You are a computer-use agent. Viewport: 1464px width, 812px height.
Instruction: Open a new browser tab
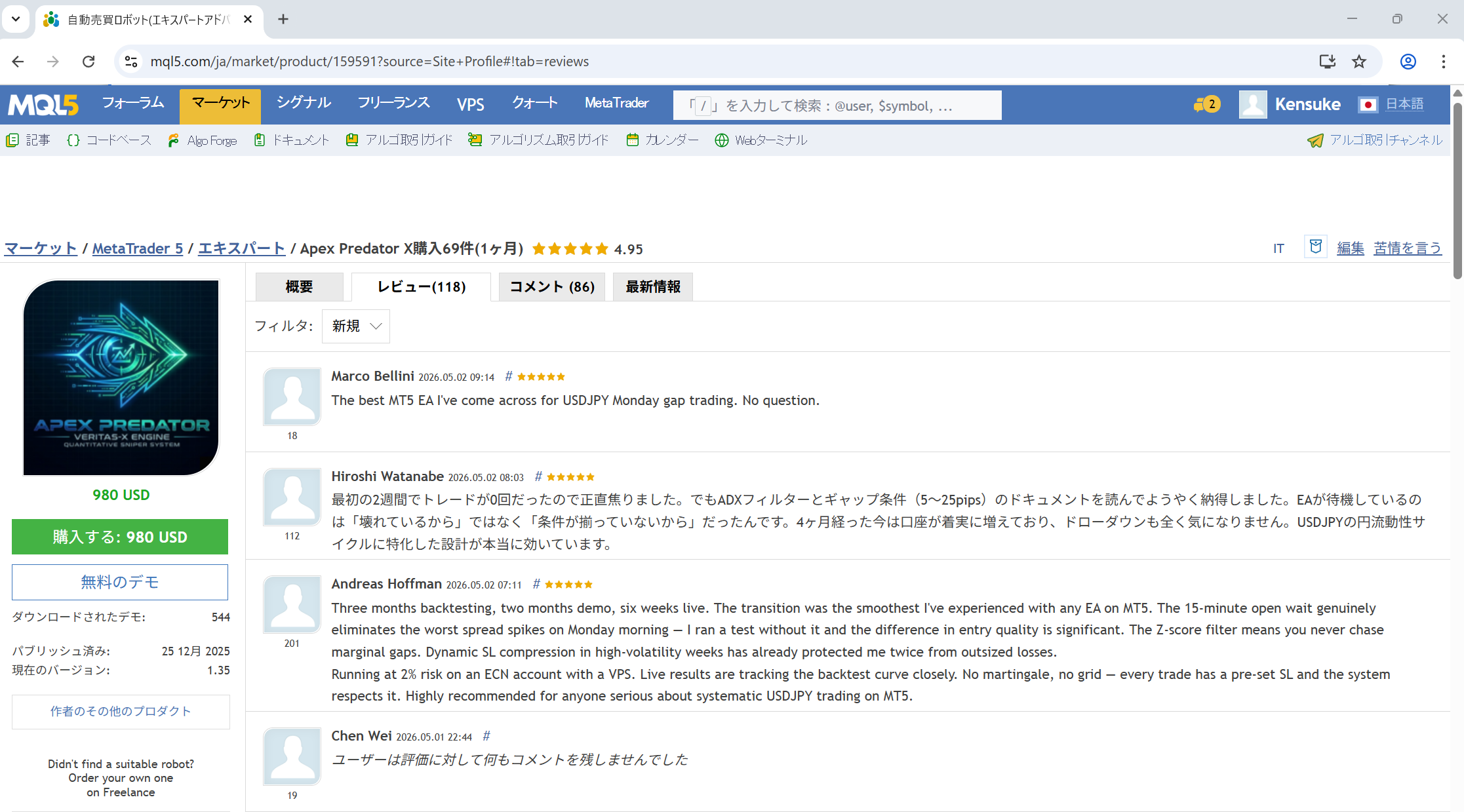[x=283, y=19]
